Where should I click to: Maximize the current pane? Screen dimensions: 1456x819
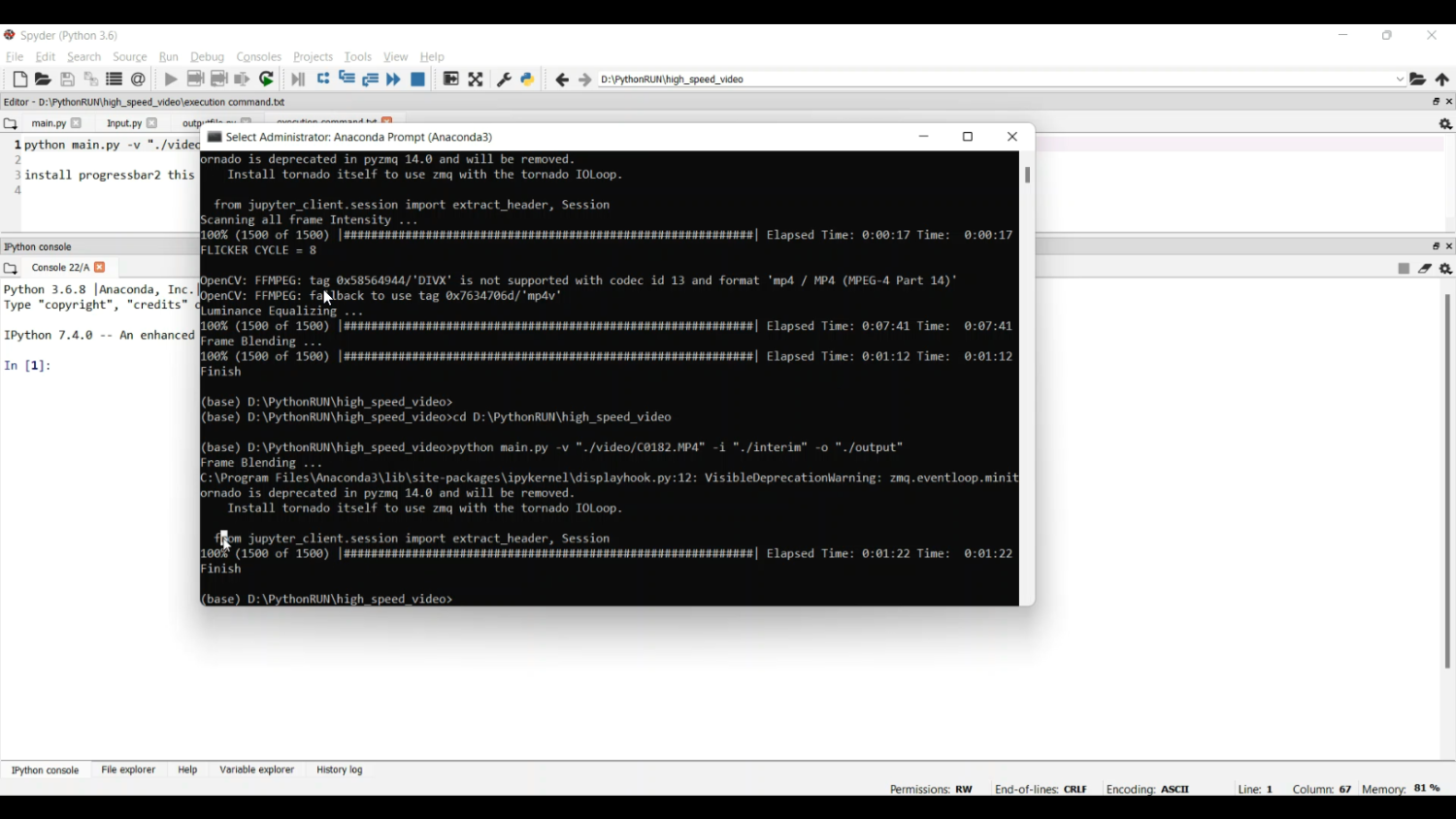451,80
